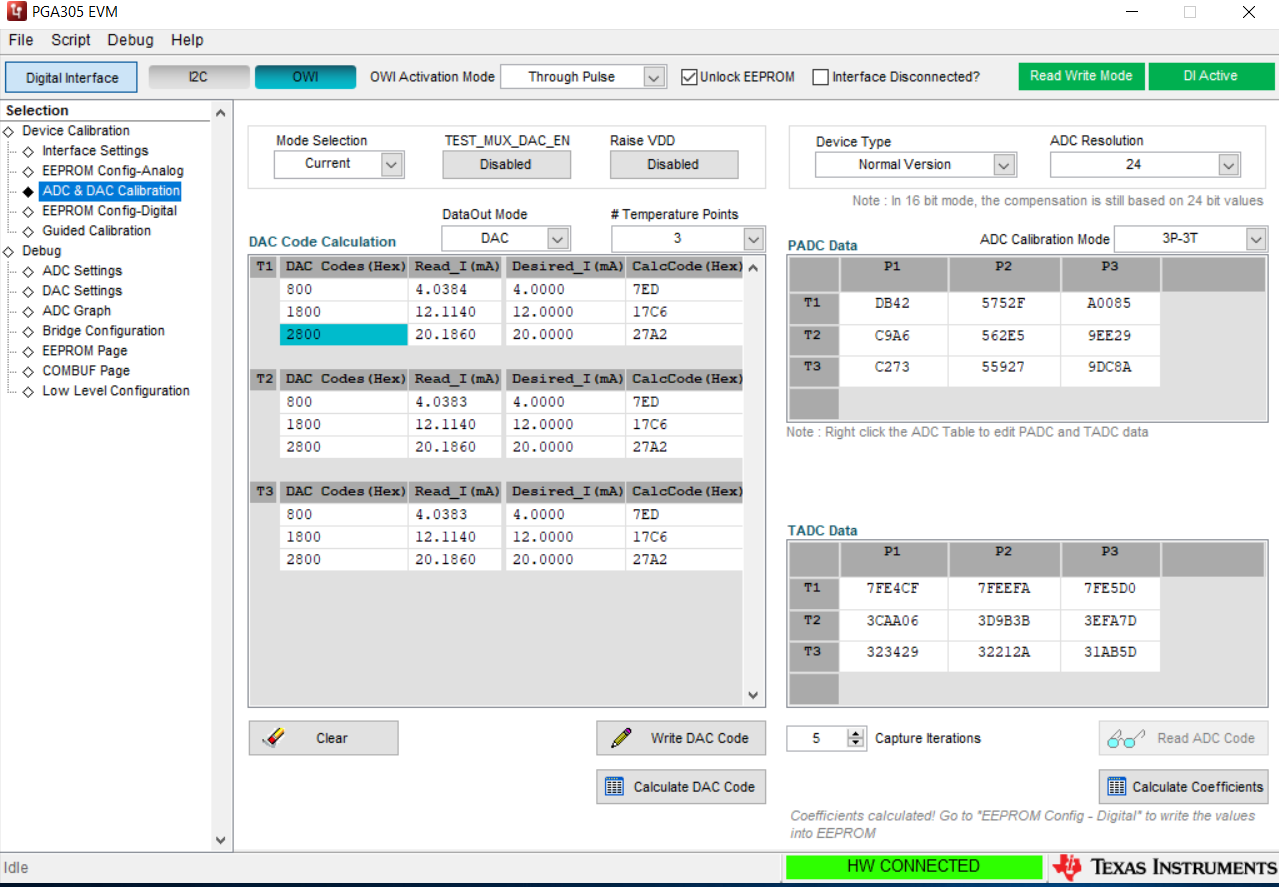The image size is (1279, 887).
Task: Select COMBUF Page in tree
Action: [x=86, y=371]
